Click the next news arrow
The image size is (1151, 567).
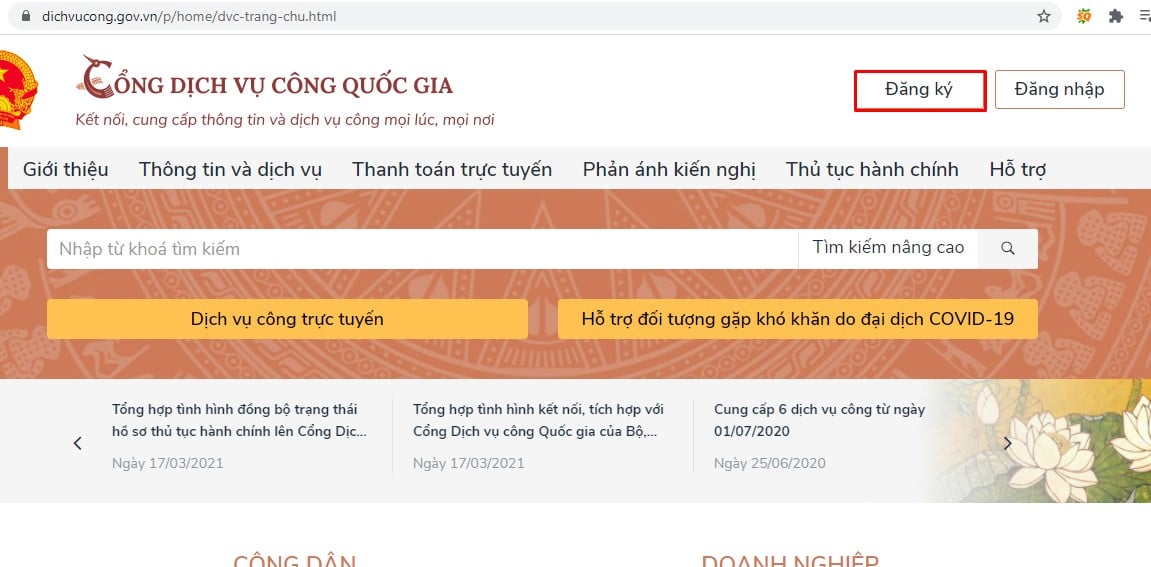tap(1008, 443)
